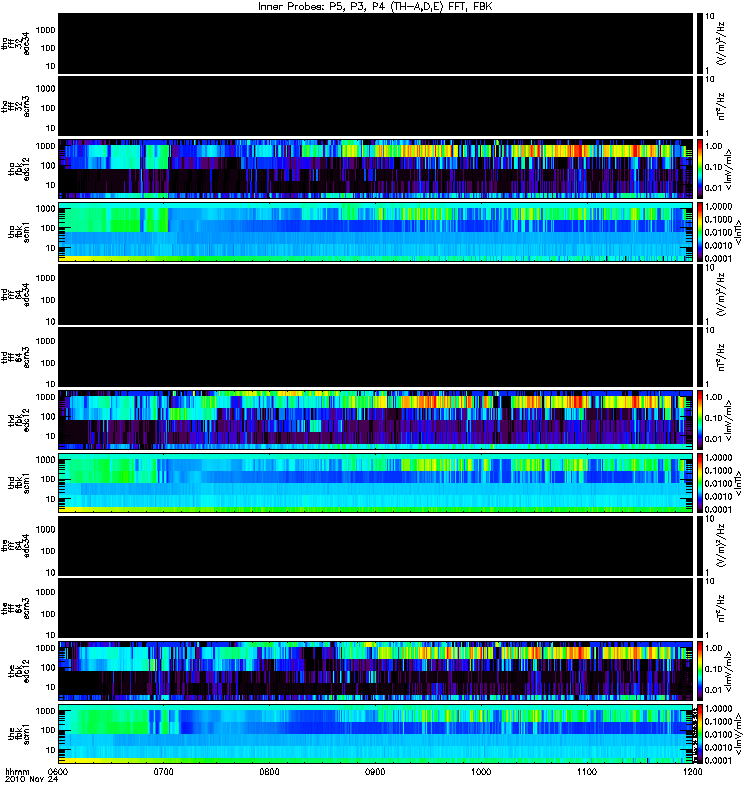Select the thd fff 64 scm3 black panel

pos(376,357)
